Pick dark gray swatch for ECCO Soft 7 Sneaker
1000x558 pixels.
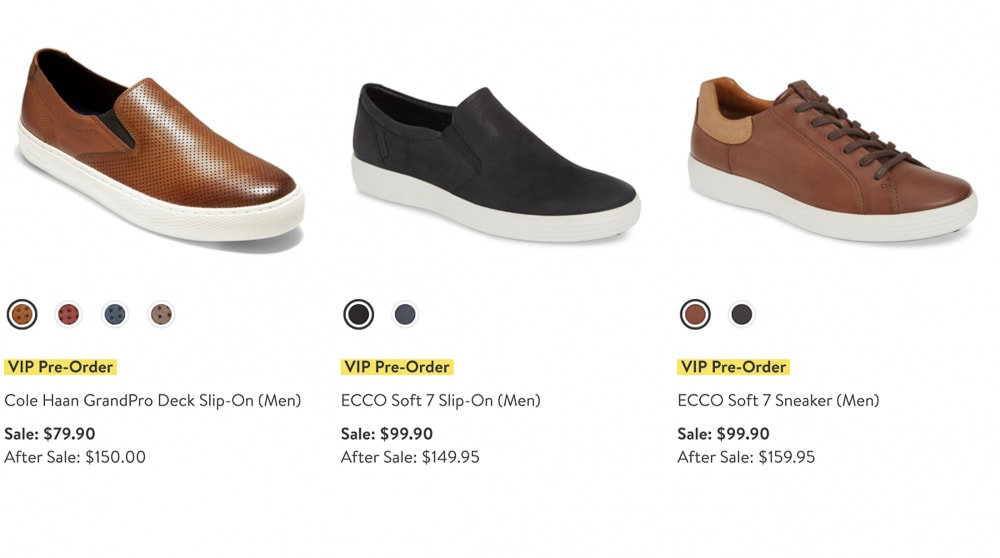[742, 314]
